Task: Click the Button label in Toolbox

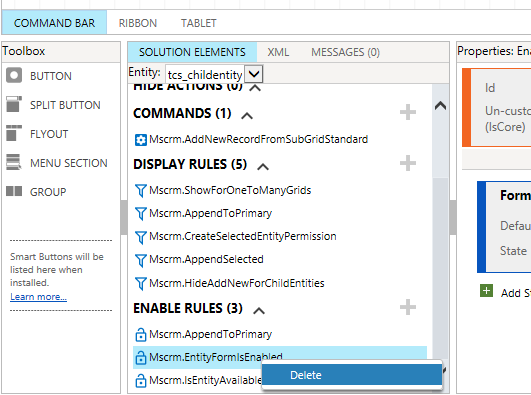Action: (x=51, y=76)
